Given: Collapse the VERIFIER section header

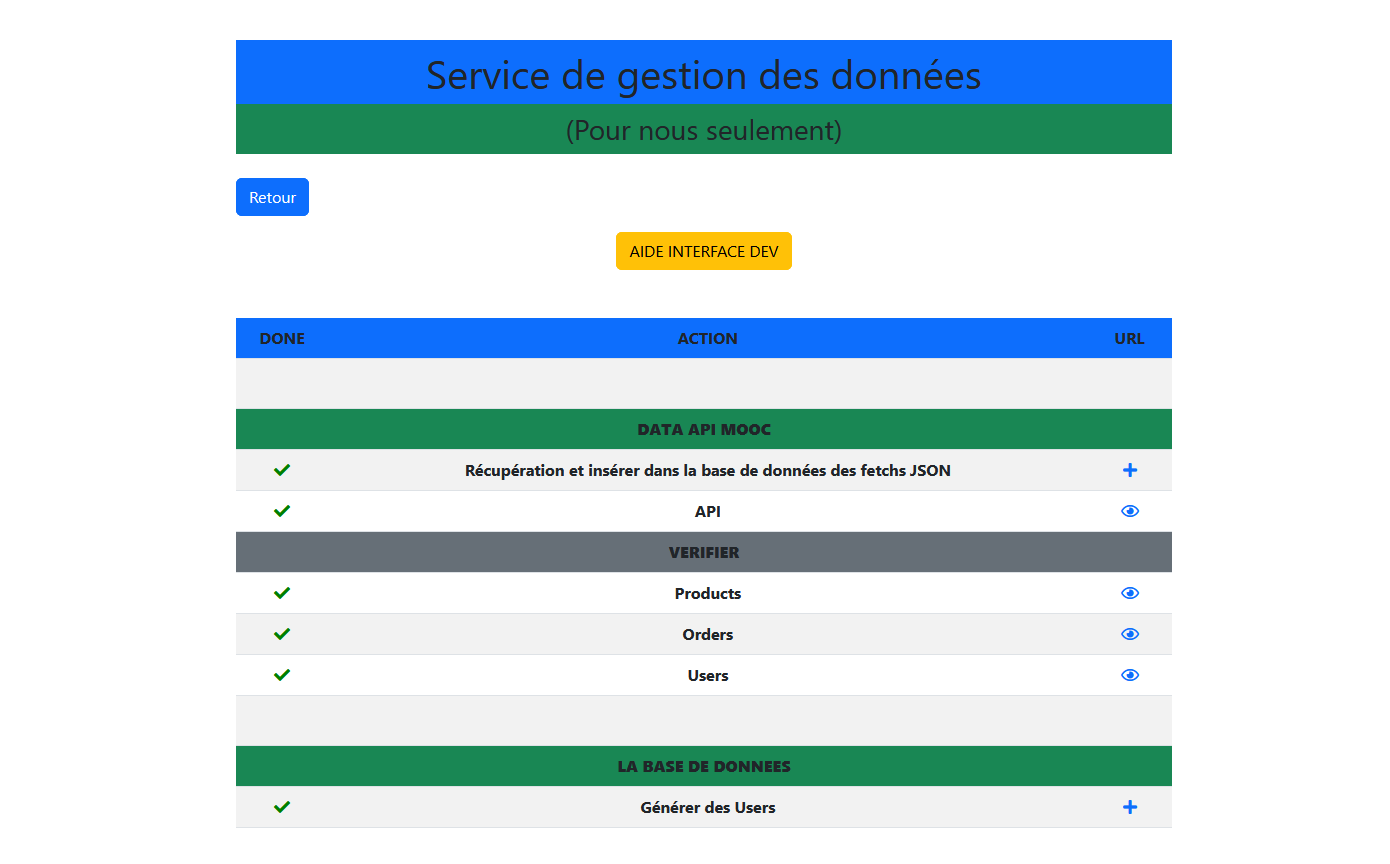Looking at the screenshot, I should click(703, 552).
